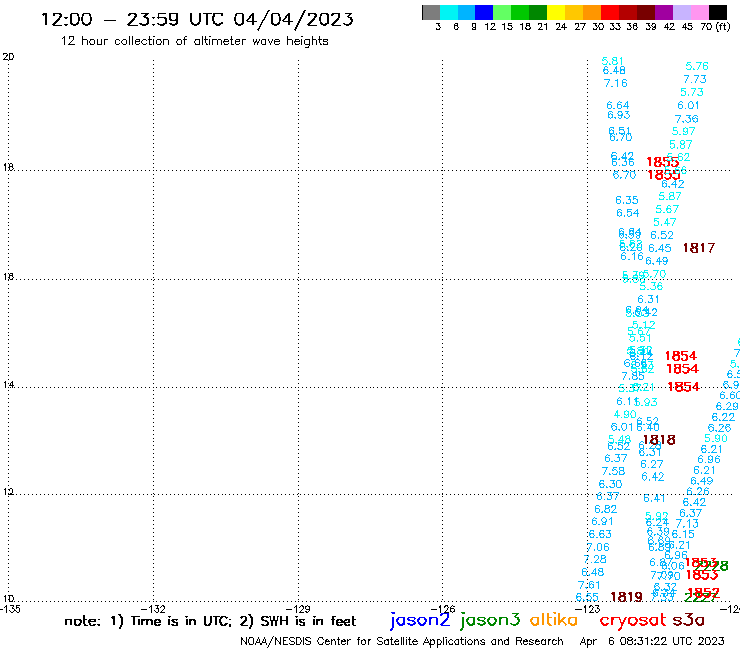Click the 'Apr 6 08:31:22 UTC 2023' timestamp

click(652, 641)
